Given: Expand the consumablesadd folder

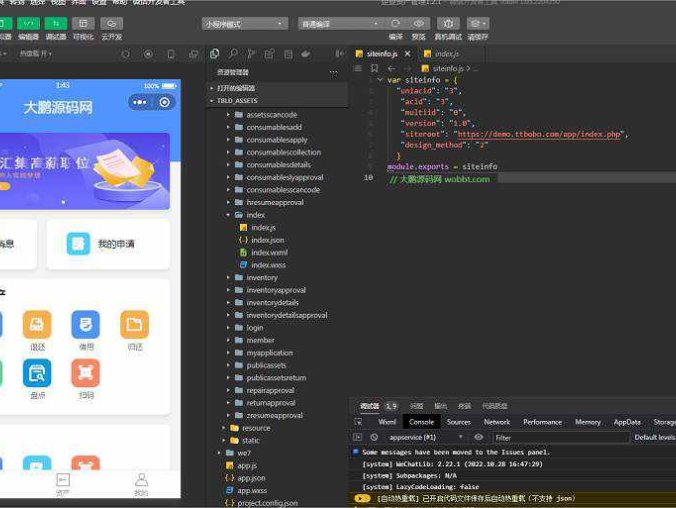Looking at the screenshot, I should coord(274,127).
